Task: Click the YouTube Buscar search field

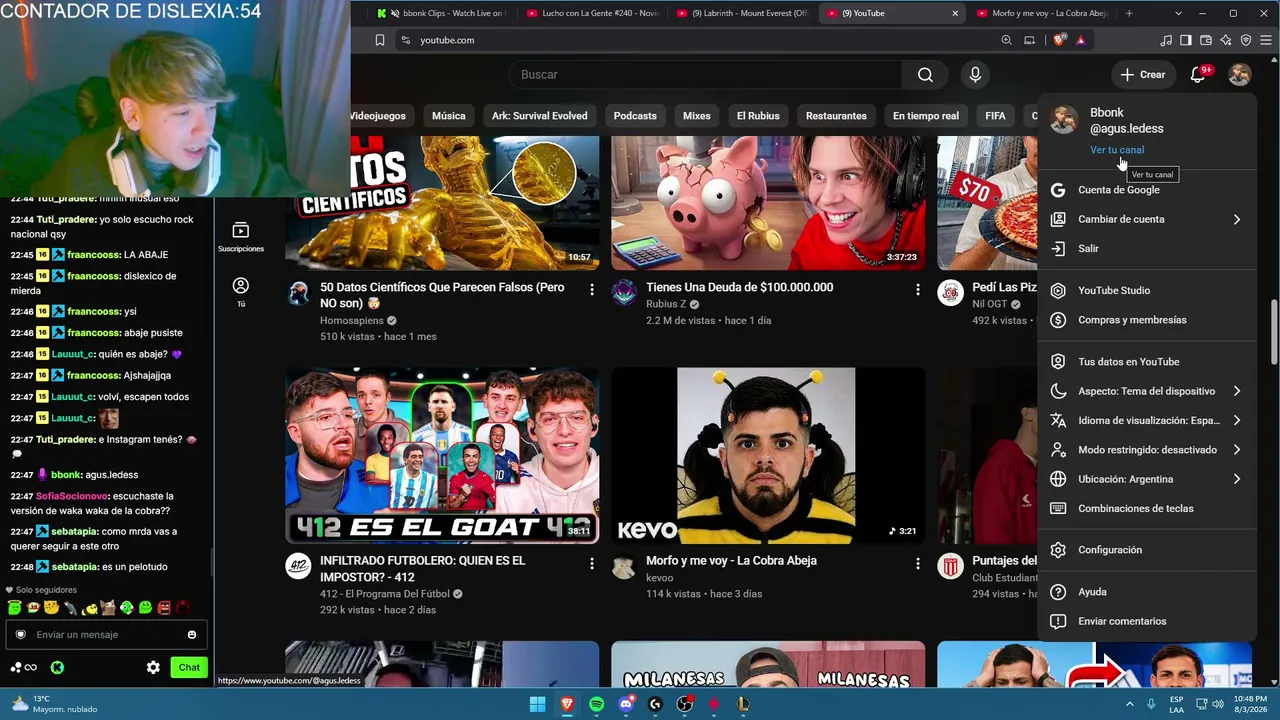Action: click(706, 75)
